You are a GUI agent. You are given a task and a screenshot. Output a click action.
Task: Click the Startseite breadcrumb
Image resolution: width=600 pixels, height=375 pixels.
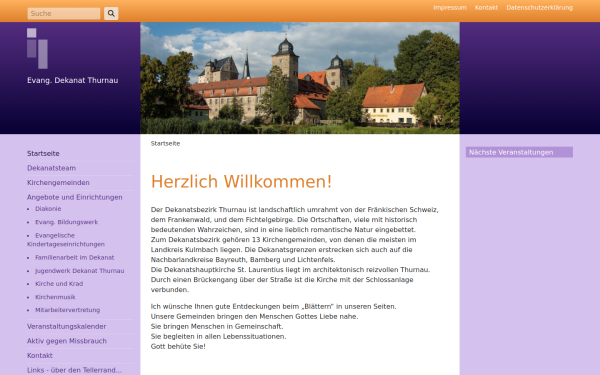pyautogui.click(x=165, y=143)
